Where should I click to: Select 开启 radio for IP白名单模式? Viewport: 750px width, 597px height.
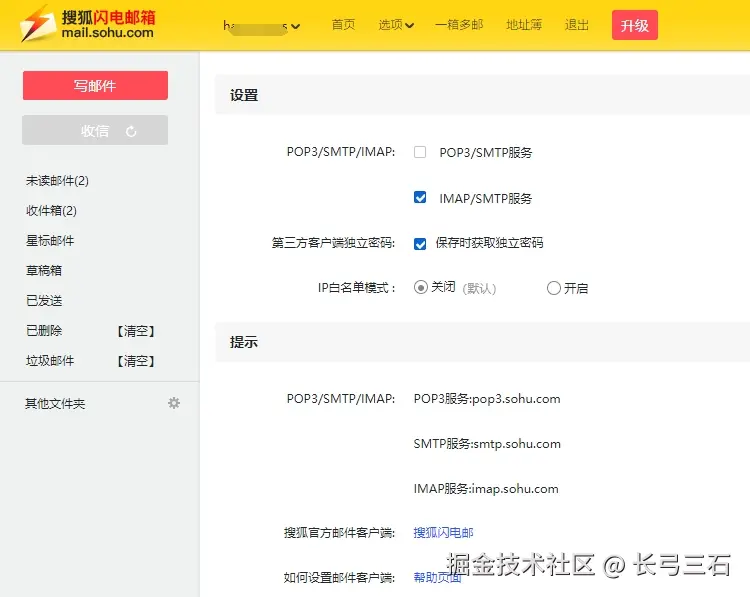[x=553, y=288]
